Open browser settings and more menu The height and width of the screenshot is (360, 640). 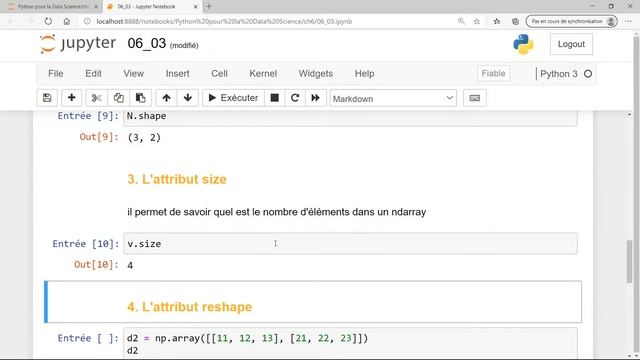click(628, 21)
